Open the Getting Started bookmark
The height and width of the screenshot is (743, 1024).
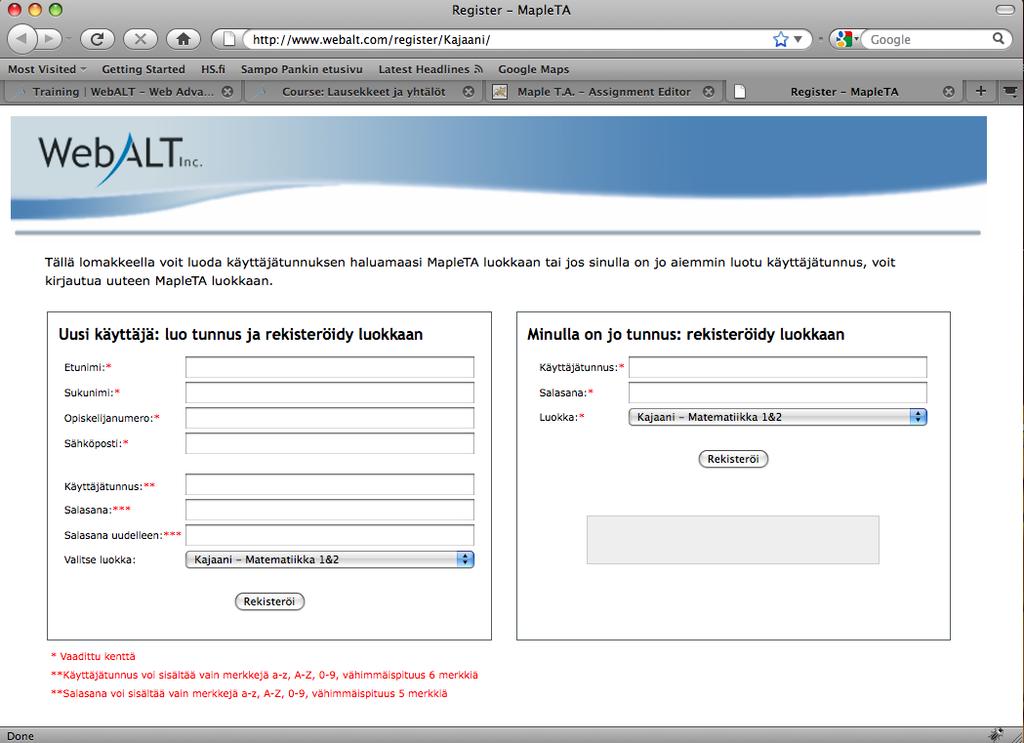point(143,69)
